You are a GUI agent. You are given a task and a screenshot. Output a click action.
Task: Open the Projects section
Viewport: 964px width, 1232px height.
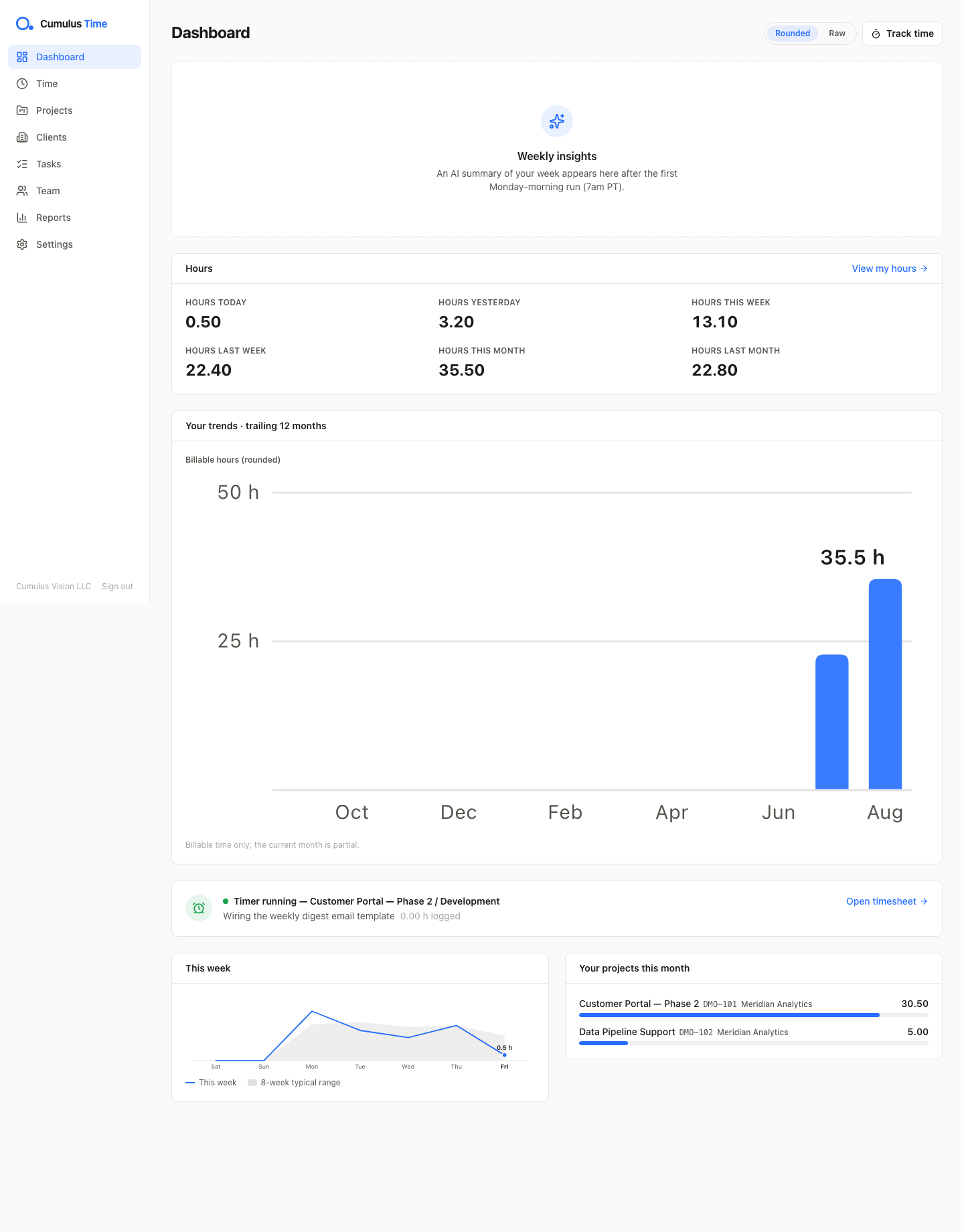coord(74,110)
